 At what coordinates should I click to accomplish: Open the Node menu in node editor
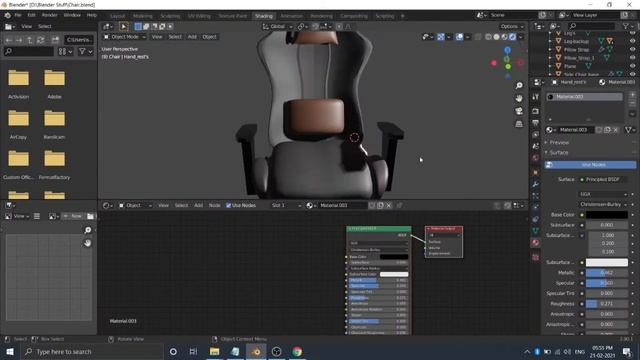pyautogui.click(x=214, y=205)
